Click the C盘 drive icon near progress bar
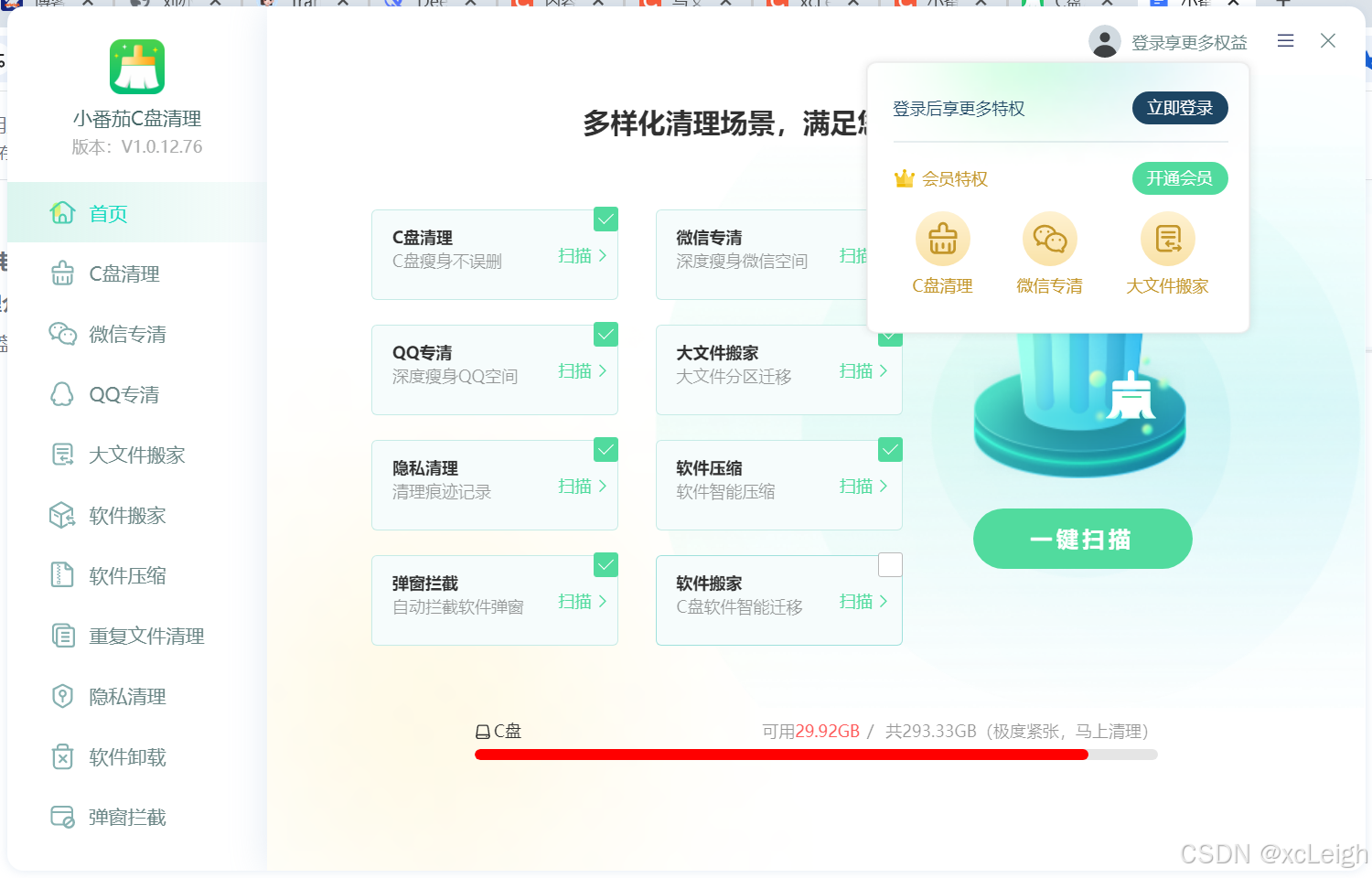Image resolution: width=1372 pixels, height=878 pixels. pos(483,732)
